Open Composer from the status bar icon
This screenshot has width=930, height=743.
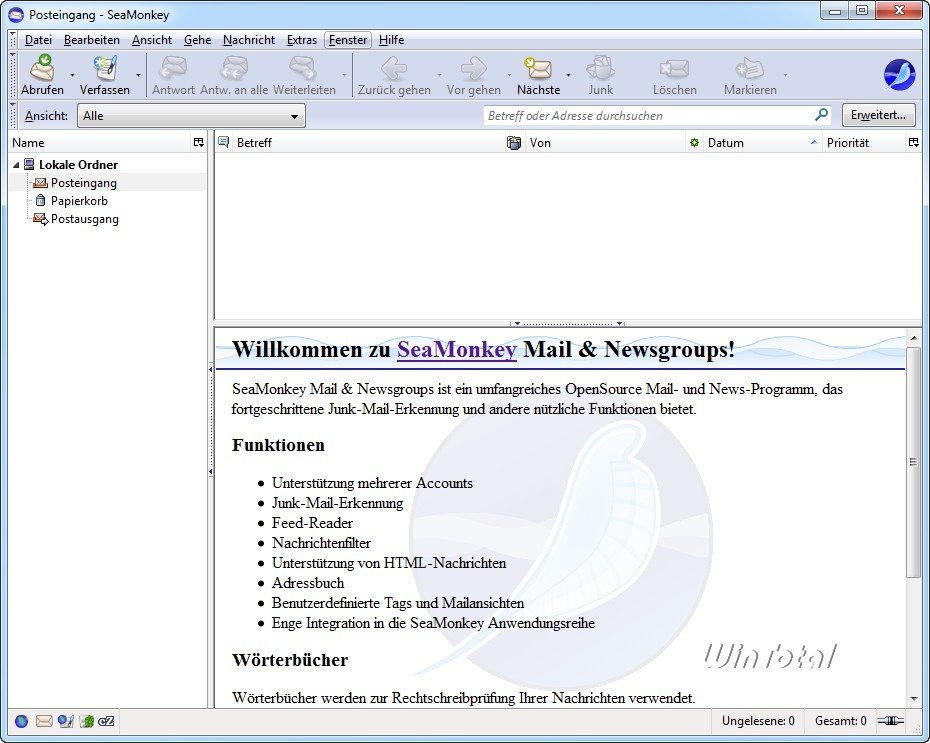tap(65, 721)
